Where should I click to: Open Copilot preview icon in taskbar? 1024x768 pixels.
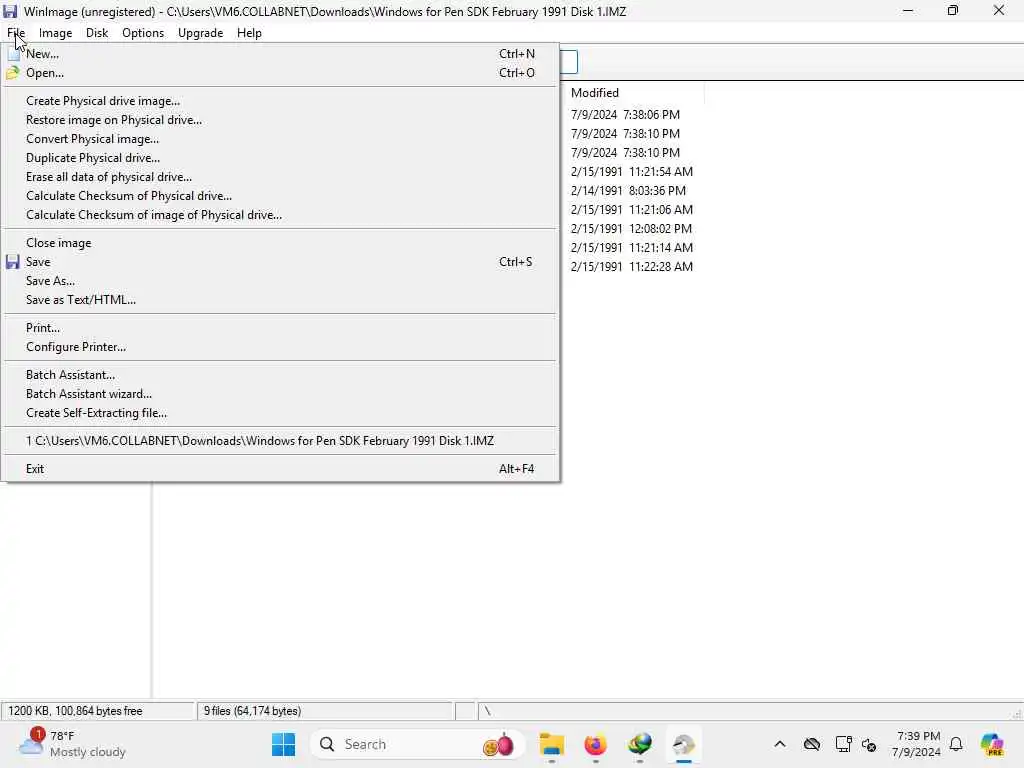coord(992,744)
